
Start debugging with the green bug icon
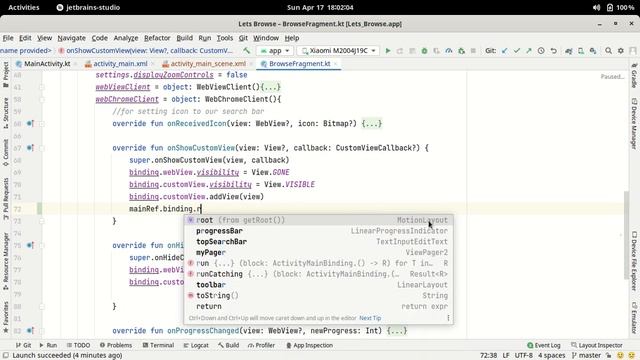[424, 51]
